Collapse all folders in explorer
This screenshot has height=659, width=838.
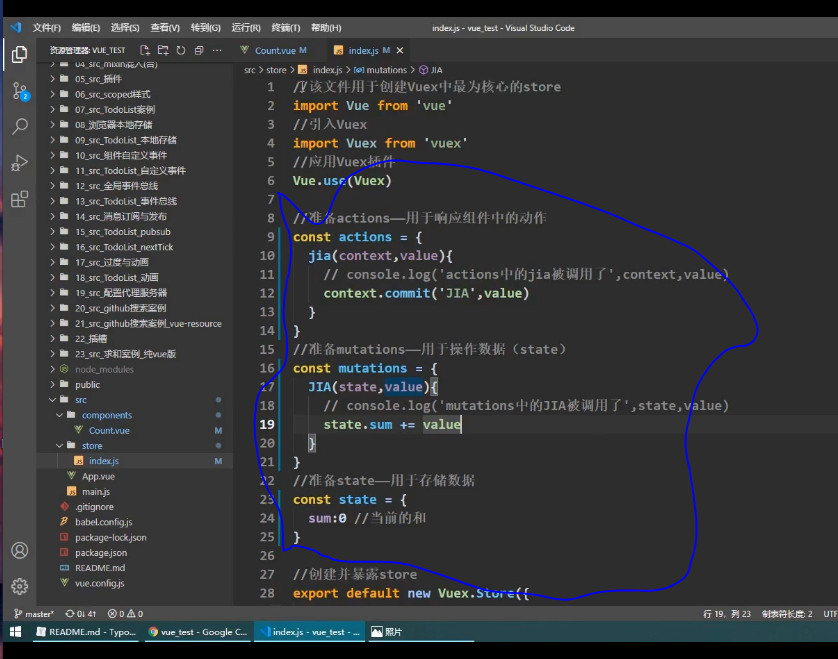[199, 50]
